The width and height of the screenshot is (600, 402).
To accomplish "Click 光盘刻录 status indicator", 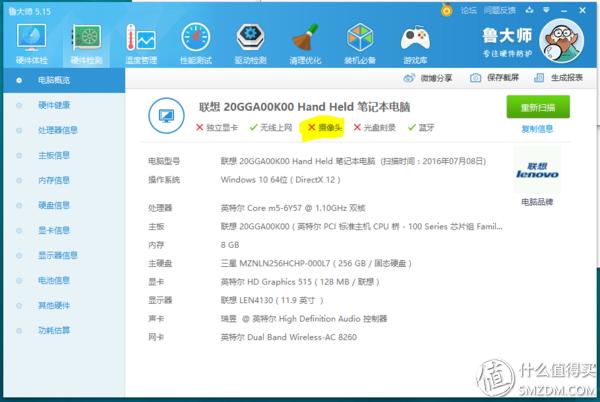I will click(374, 127).
